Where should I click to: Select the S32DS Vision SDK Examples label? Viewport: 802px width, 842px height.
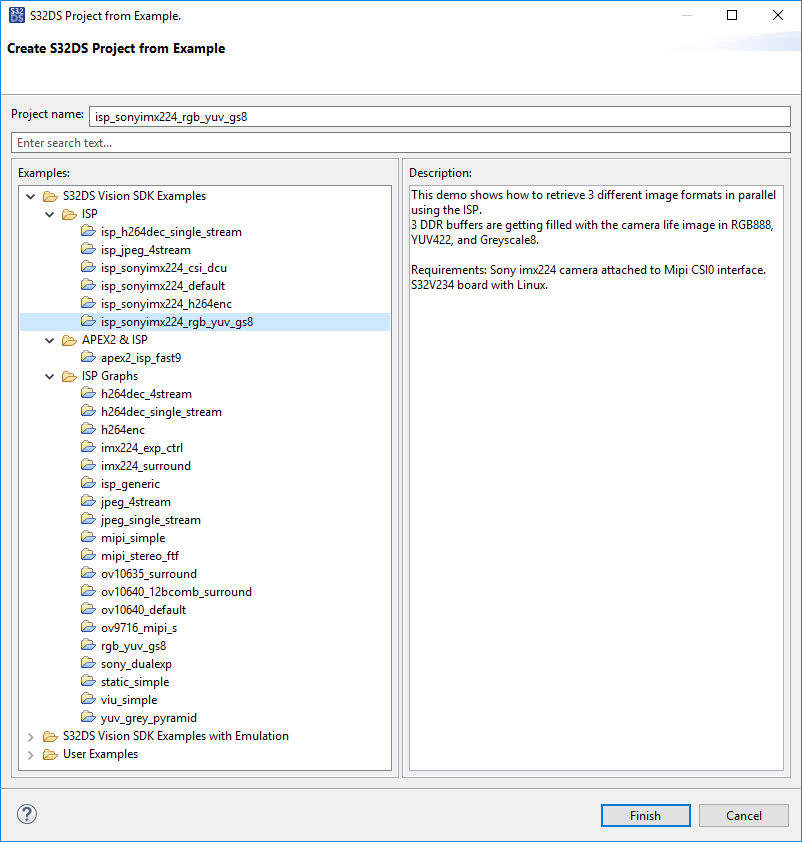click(134, 196)
